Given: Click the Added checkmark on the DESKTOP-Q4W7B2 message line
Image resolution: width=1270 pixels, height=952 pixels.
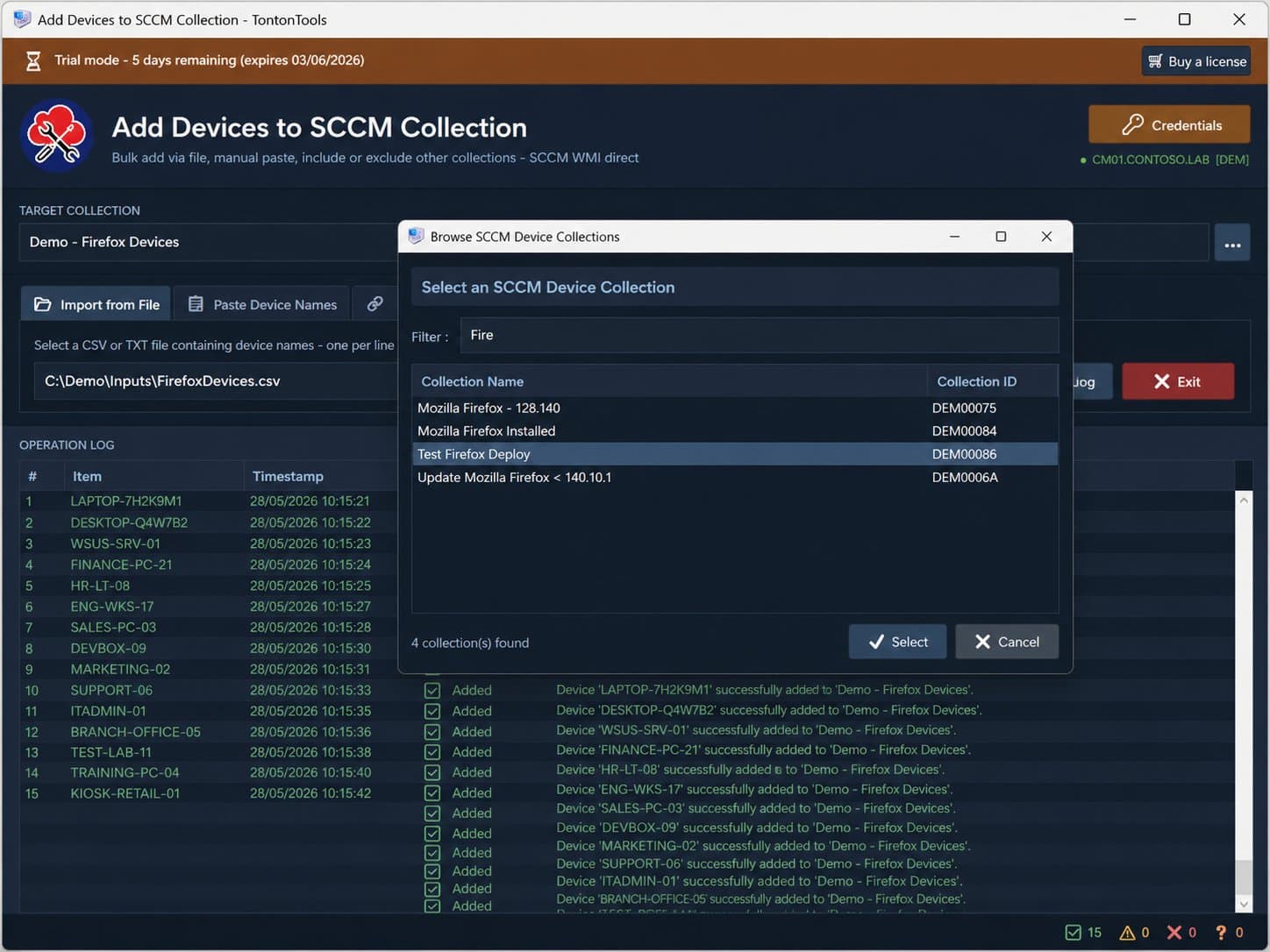Looking at the screenshot, I should 432,711.
